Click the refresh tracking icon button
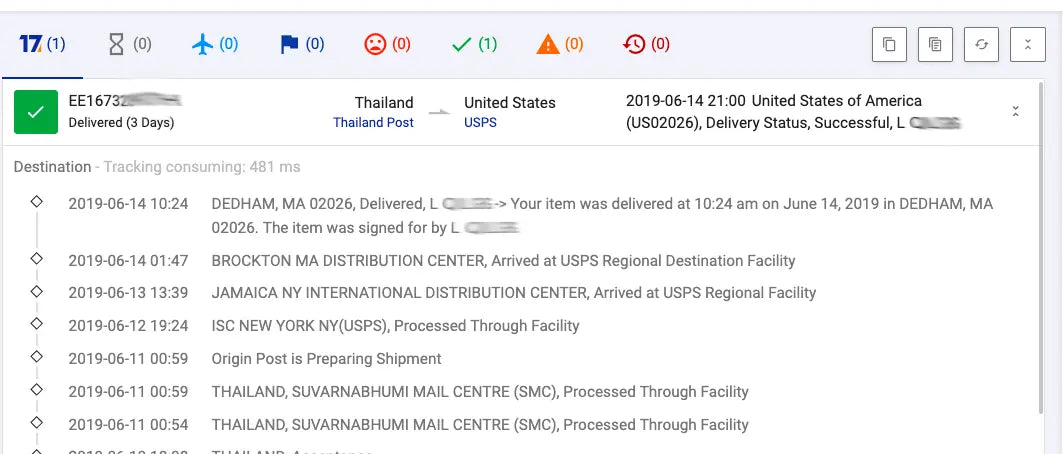 [x=981, y=45]
